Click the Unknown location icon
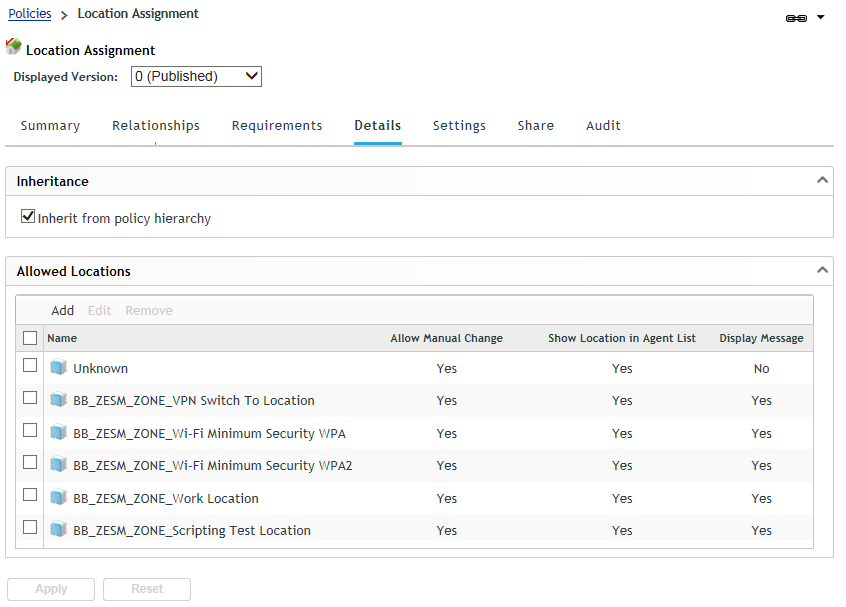The width and height of the screenshot is (846, 607). coord(59,368)
